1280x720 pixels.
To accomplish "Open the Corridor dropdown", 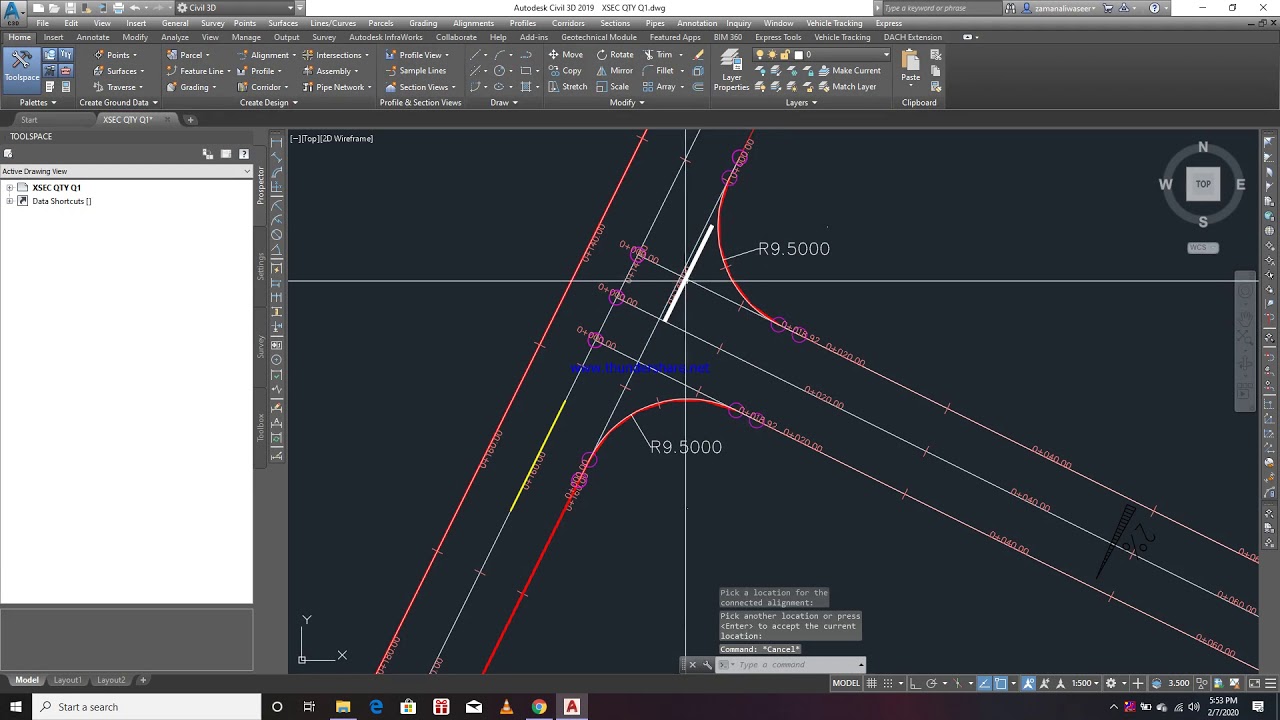I will click(263, 87).
